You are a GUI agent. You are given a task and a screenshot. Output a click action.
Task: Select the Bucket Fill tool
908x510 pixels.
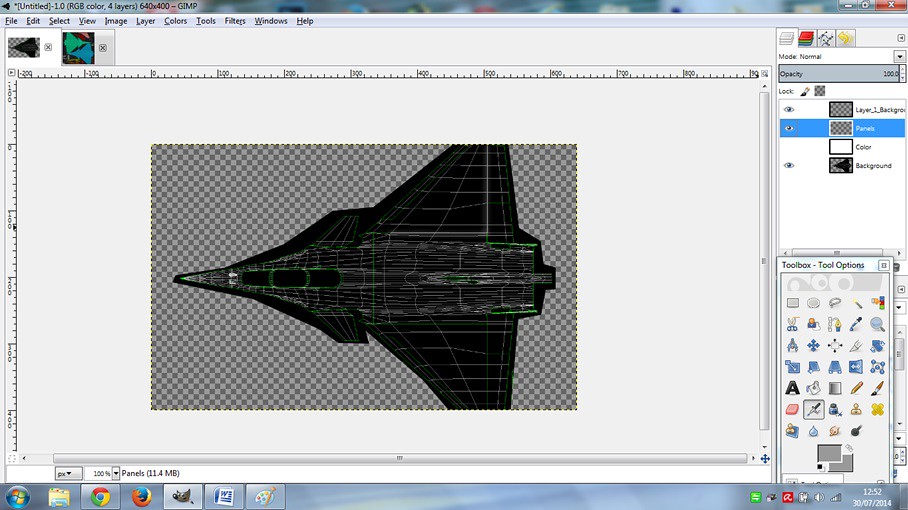click(x=814, y=388)
